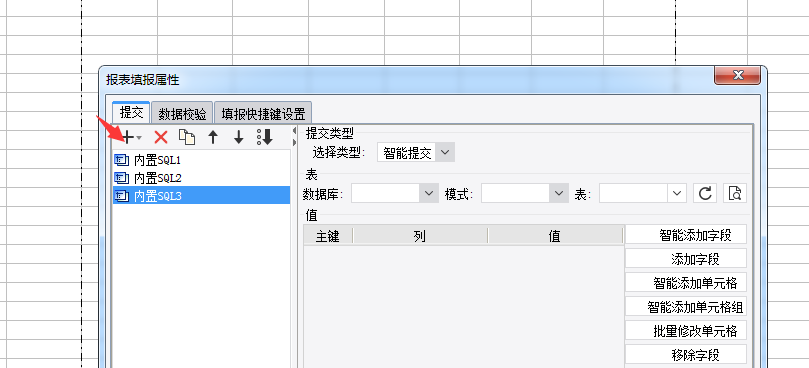
Task: Click the sort items icon
Action: [265, 137]
